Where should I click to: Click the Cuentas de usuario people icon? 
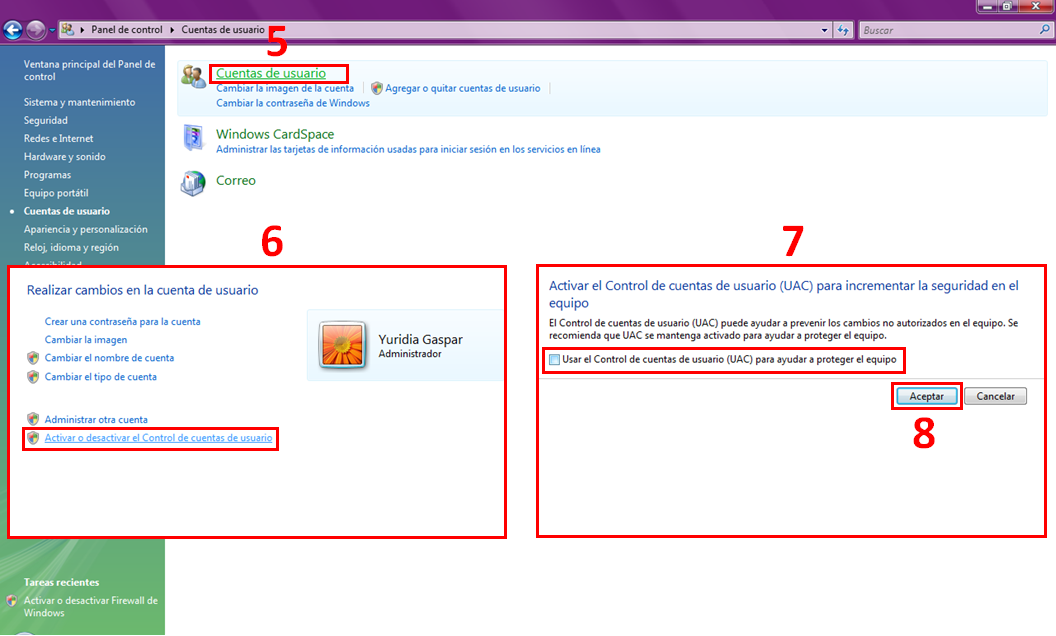click(x=193, y=77)
